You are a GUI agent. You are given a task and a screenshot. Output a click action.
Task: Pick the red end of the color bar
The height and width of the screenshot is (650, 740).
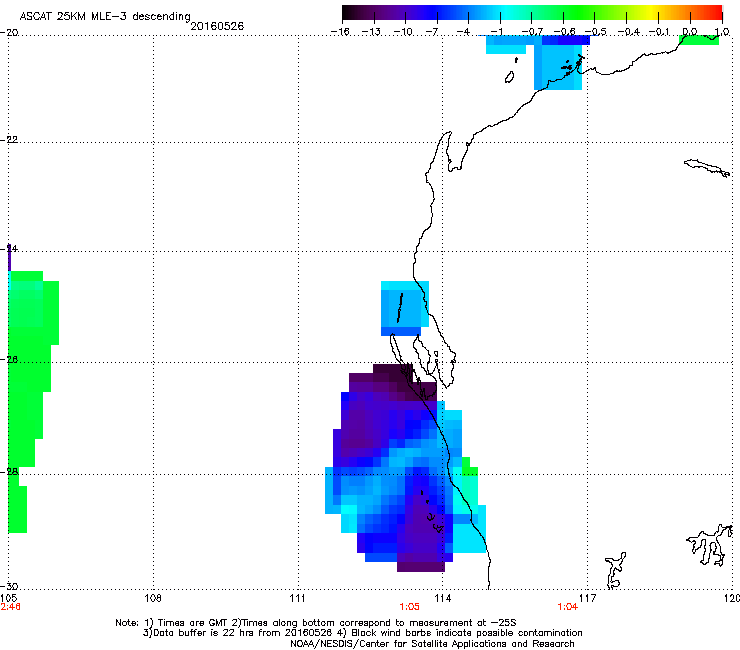coord(716,13)
